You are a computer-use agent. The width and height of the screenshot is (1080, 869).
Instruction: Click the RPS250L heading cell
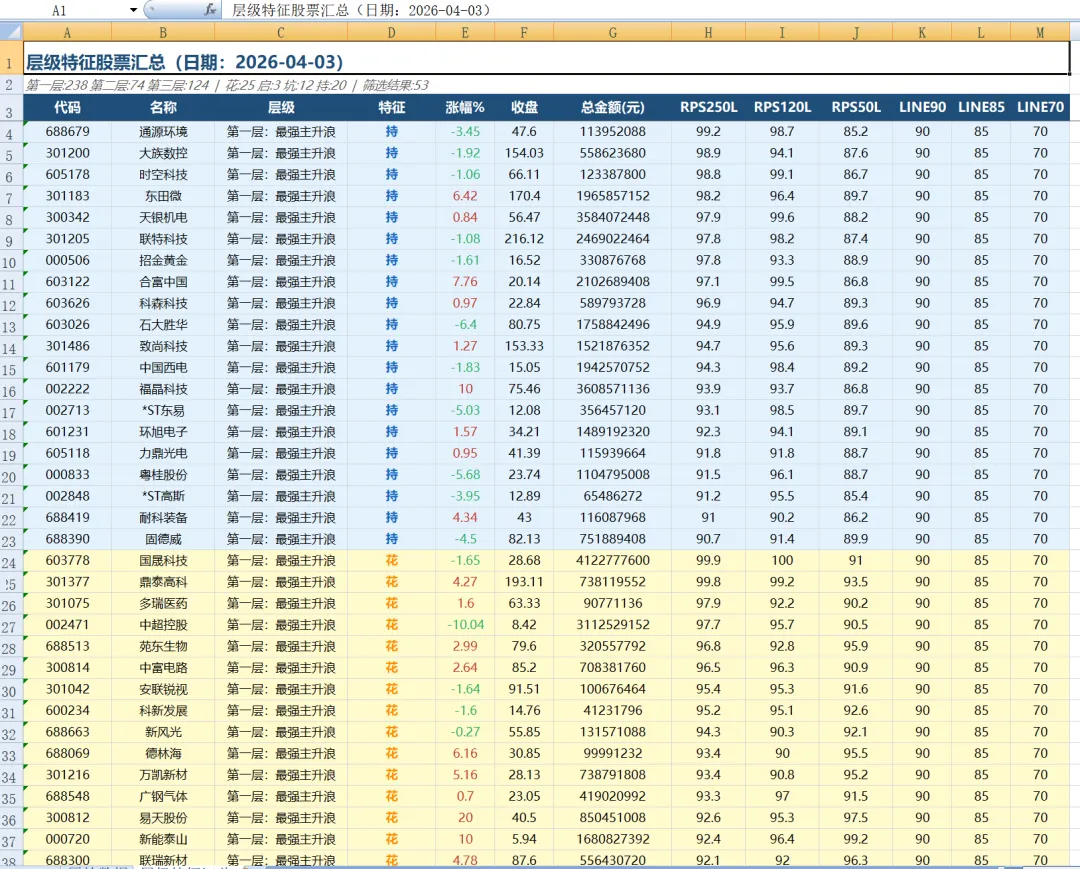tap(708, 107)
